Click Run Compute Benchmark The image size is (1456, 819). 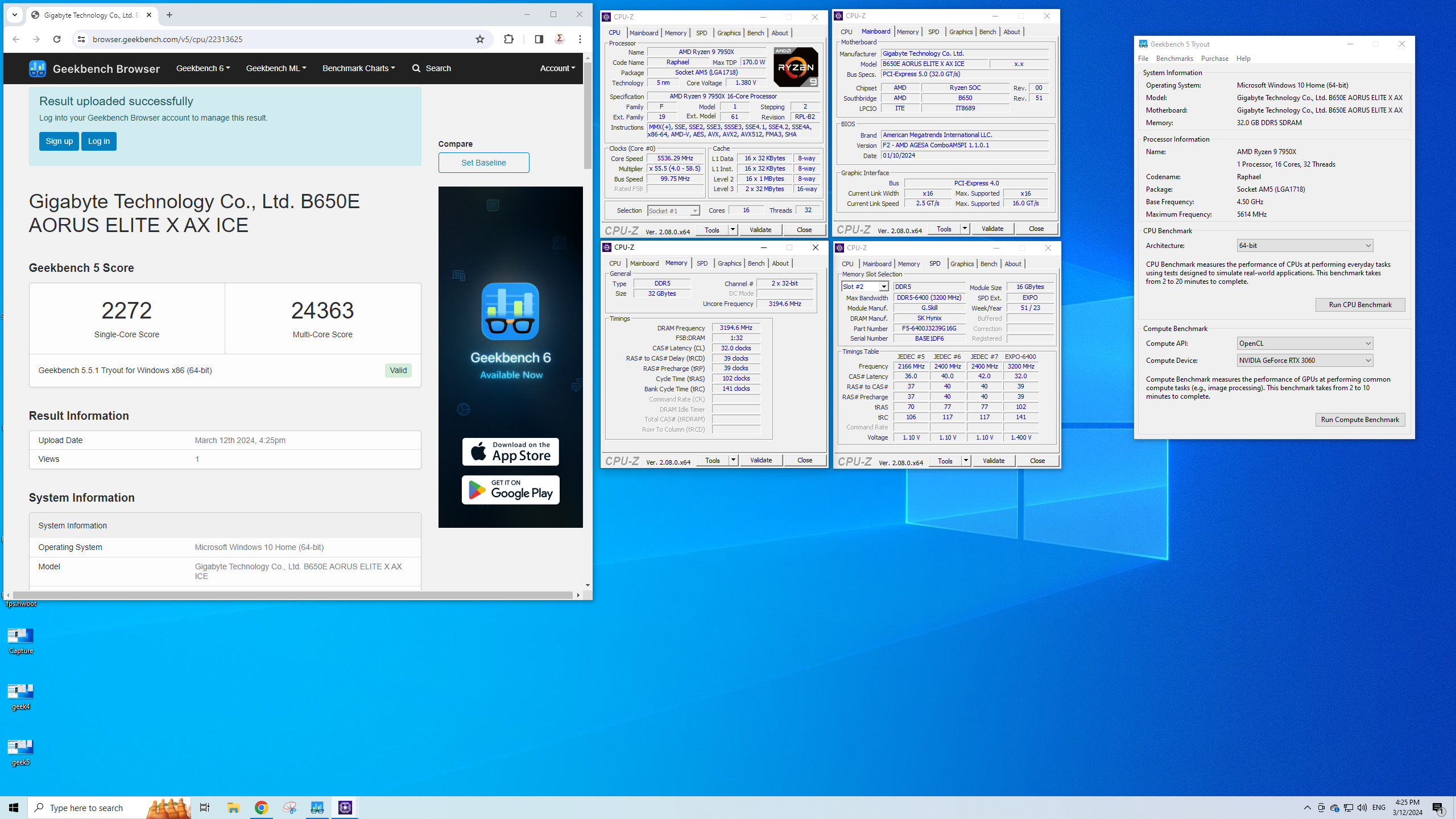tap(1360, 420)
